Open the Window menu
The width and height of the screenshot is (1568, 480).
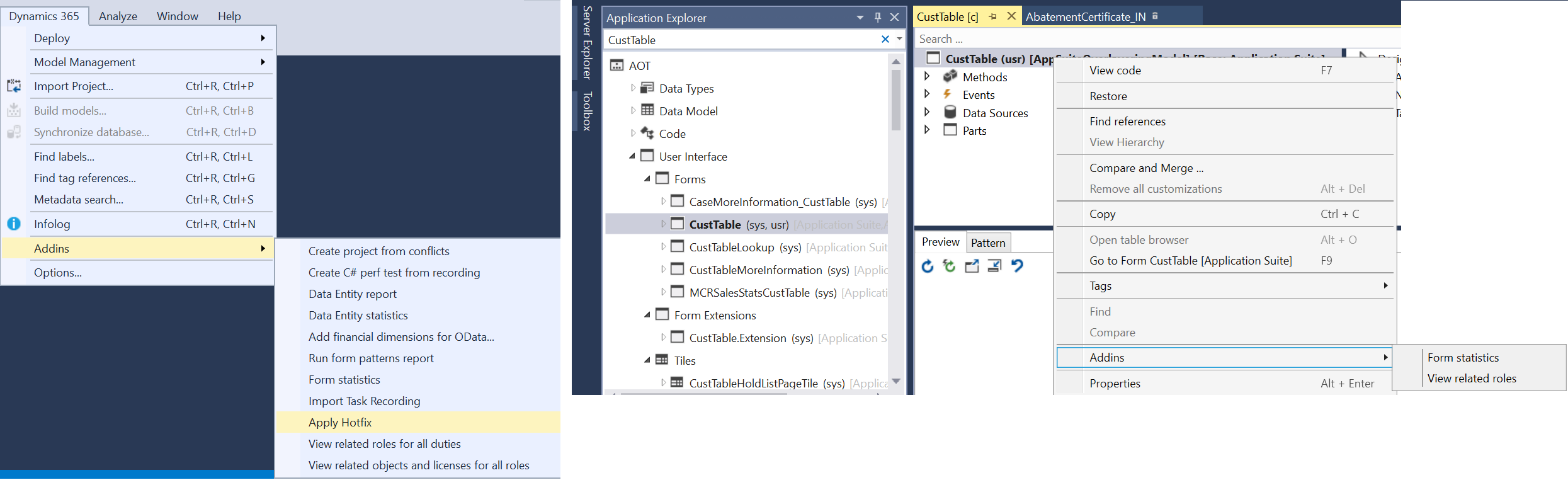[178, 16]
